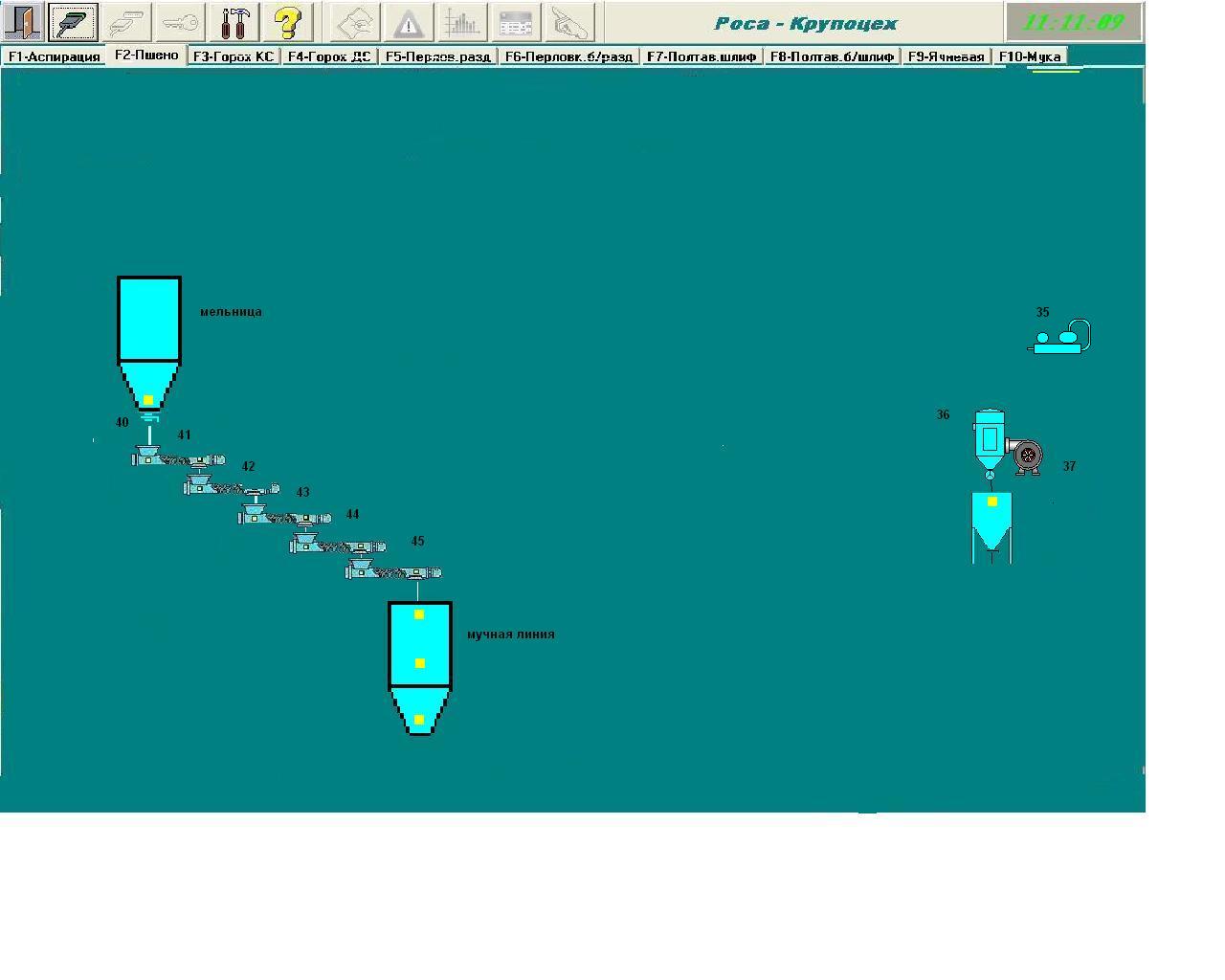Click the top yellow level sensor in мучная линия bin

419,614
